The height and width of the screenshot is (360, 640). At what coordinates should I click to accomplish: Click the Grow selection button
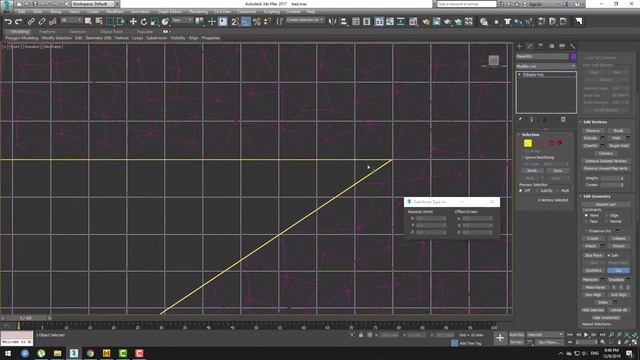[x=558, y=171]
